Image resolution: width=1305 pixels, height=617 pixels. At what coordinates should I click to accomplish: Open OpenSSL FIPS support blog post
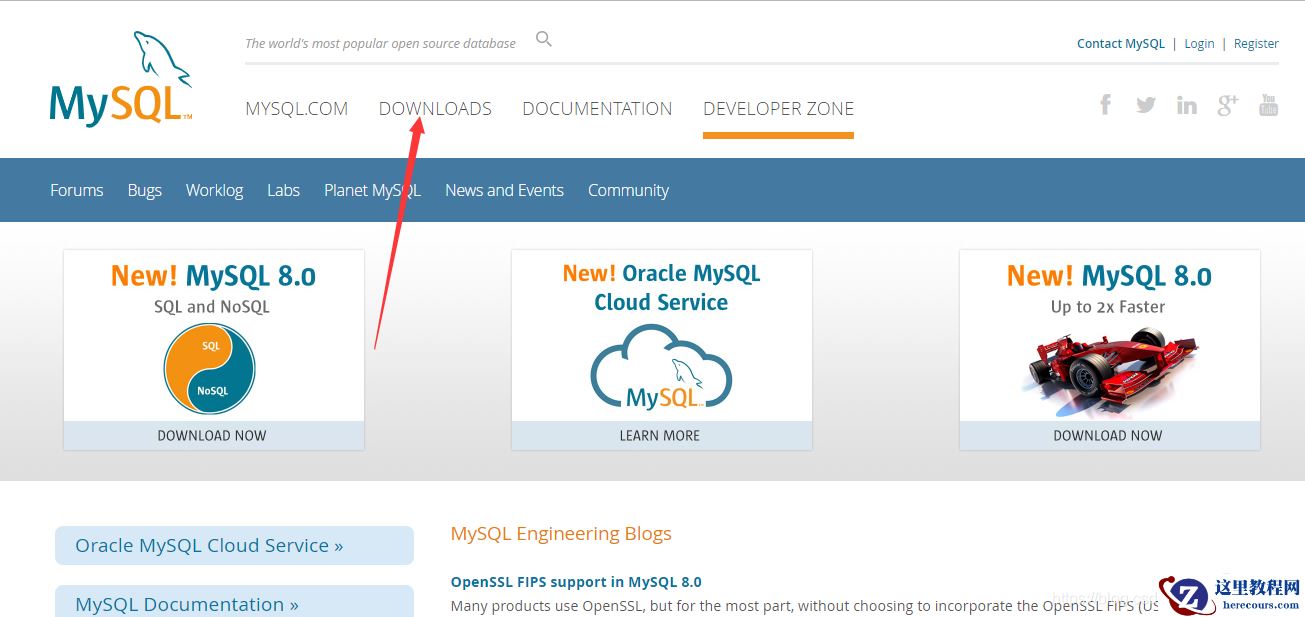[576, 582]
